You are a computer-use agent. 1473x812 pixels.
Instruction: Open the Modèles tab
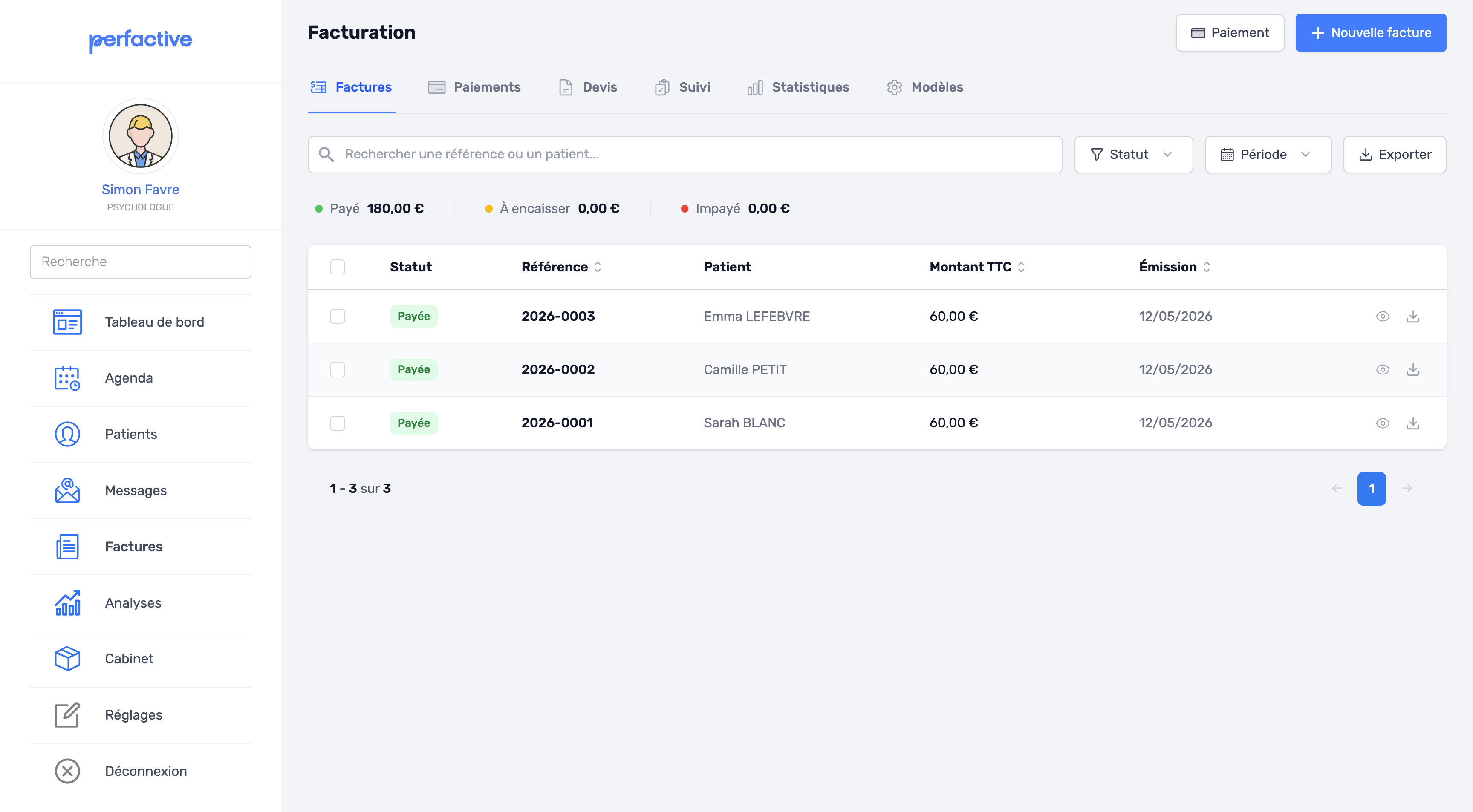pos(924,87)
